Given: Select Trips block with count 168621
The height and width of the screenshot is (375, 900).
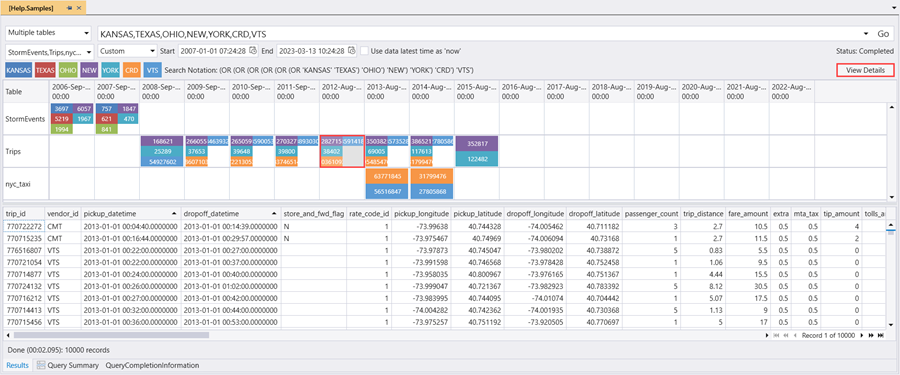Looking at the screenshot, I should 162,141.
